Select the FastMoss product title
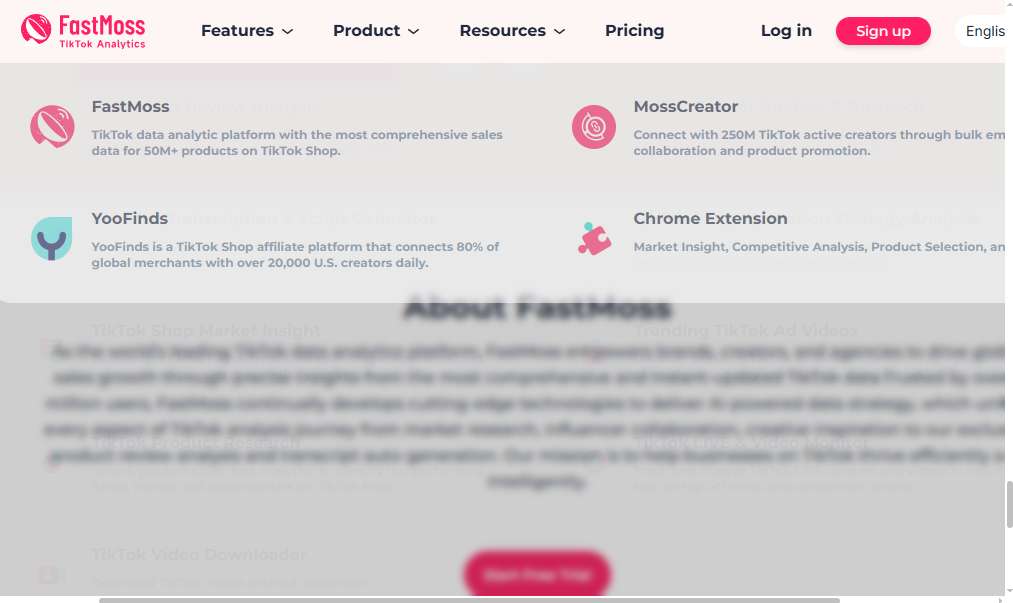 [x=131, y=107]
